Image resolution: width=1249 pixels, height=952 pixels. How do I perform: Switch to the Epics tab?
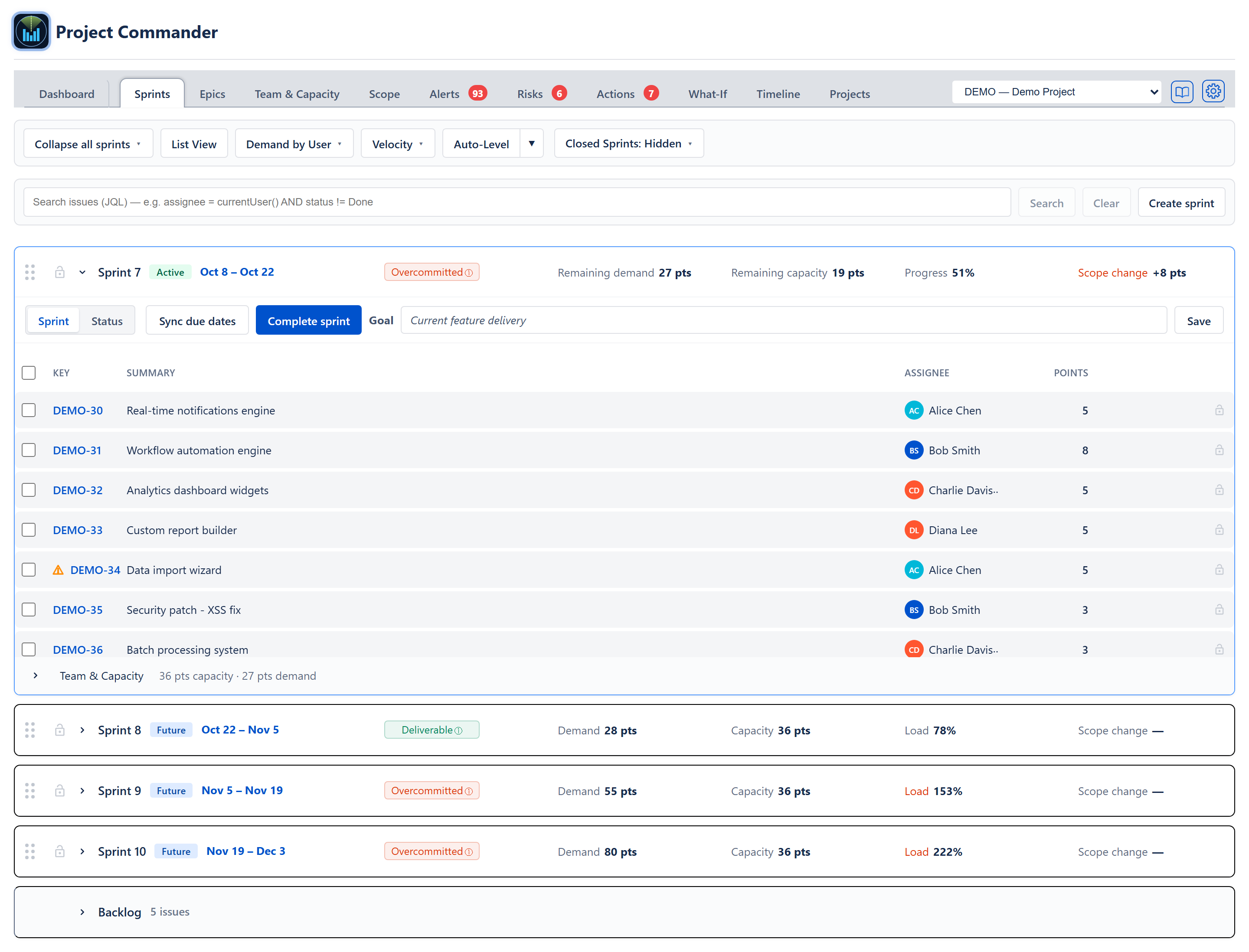(212, 94)
